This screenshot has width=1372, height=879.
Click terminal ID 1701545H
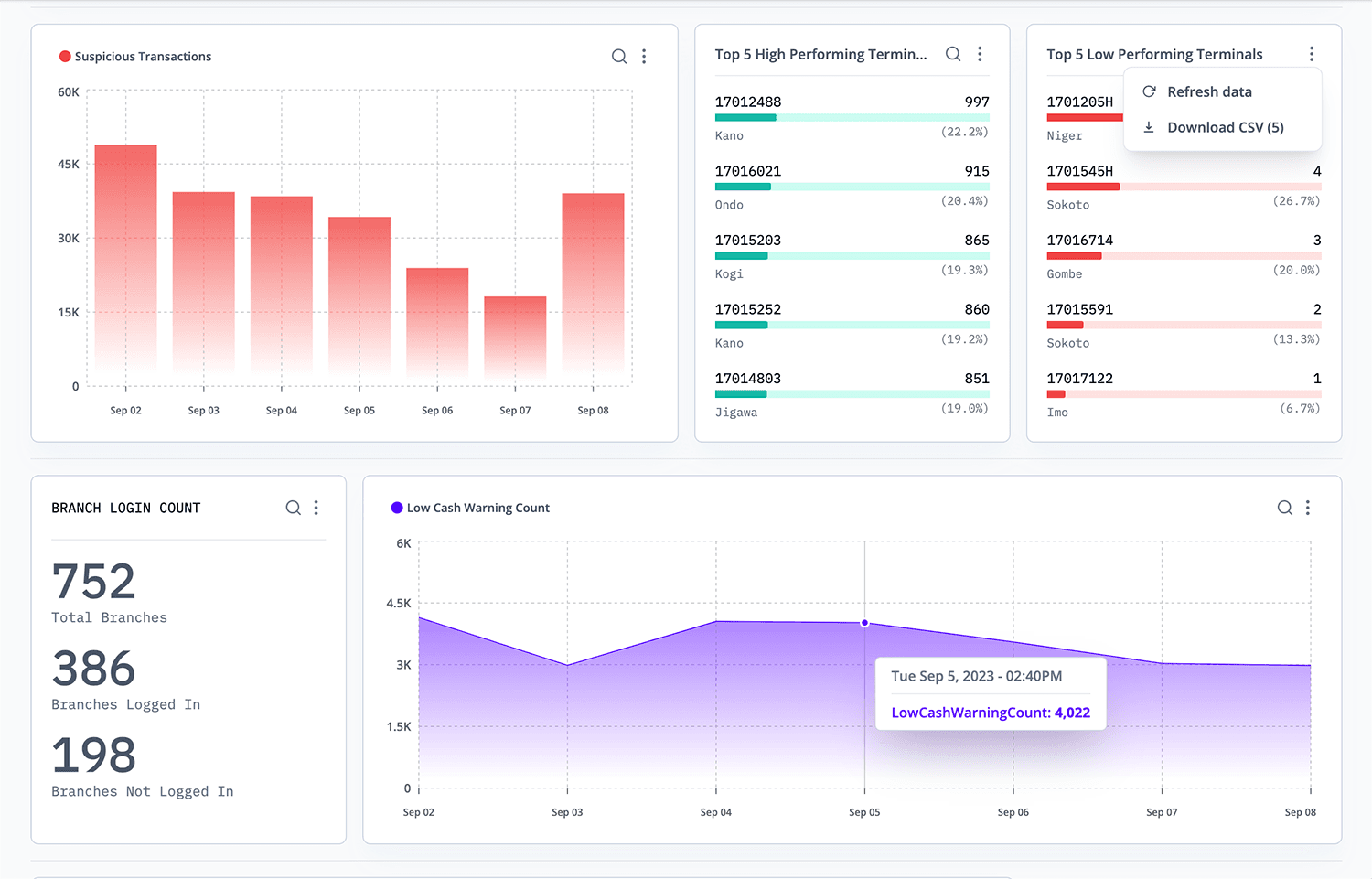(x=1080, y=171)
